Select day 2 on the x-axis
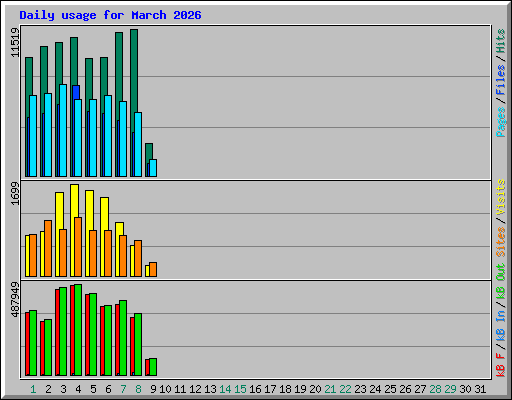512x400 pixels. 48,389
